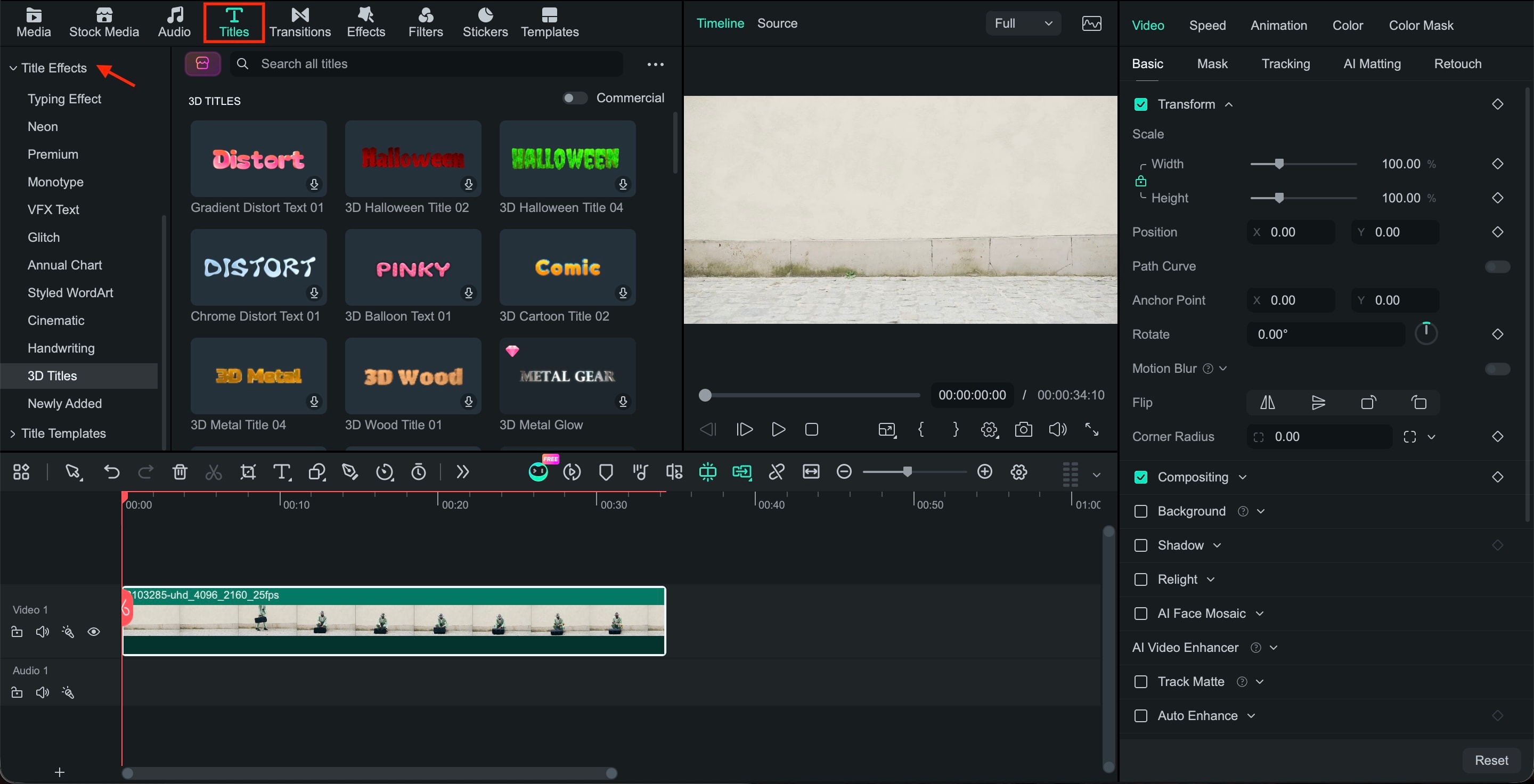
Task: Select the crop tool icon
Action: coord(248,472)
